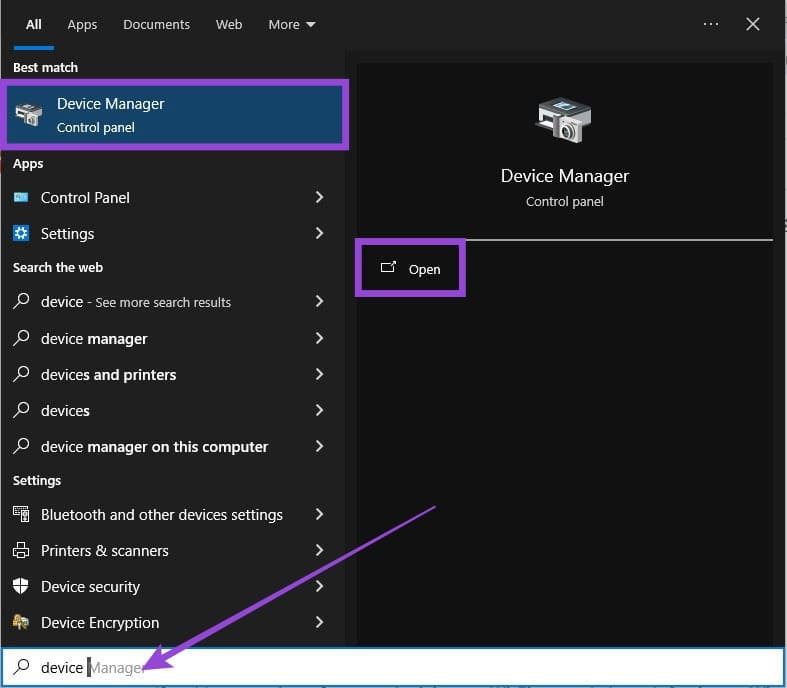The width and height of the screenshot is (787, 688).
Task: Click the Printers & scanners printer icon
Action: tap(21, 550)
